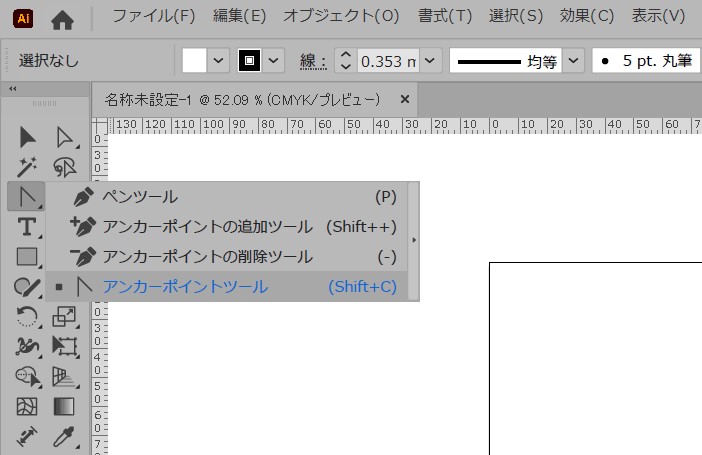Choose アンカーポイントツール from the flyout
Image resolution: width=702 pixels, height=455 pixels.
[227, 287]
